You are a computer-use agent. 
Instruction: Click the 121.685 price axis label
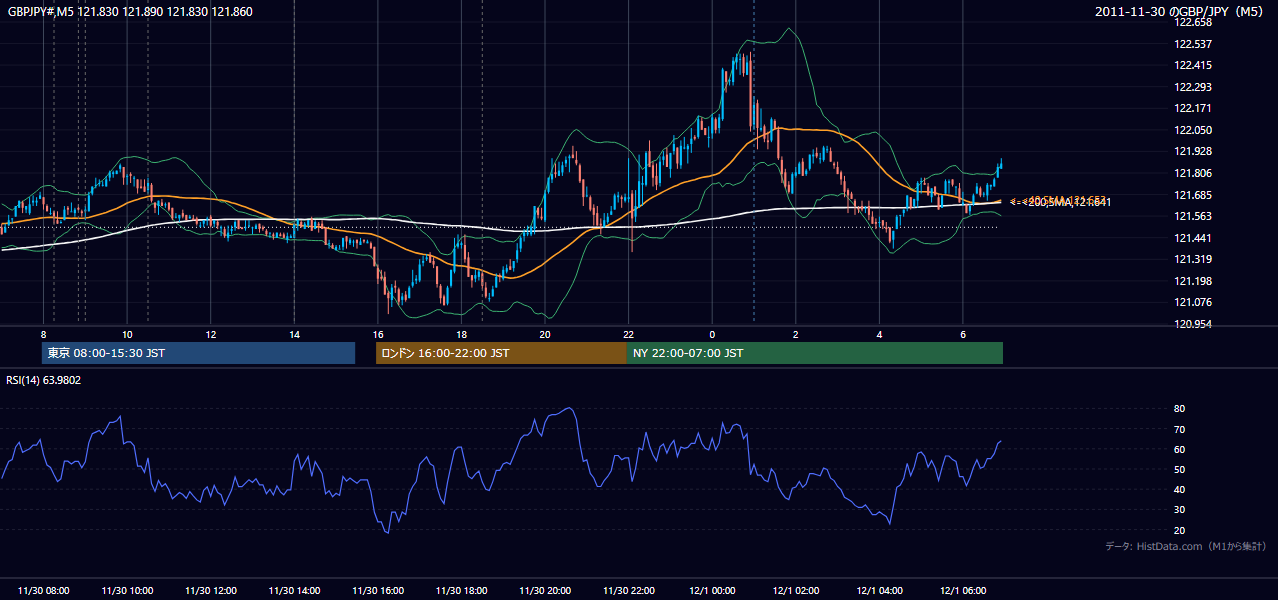point(1194,195)
